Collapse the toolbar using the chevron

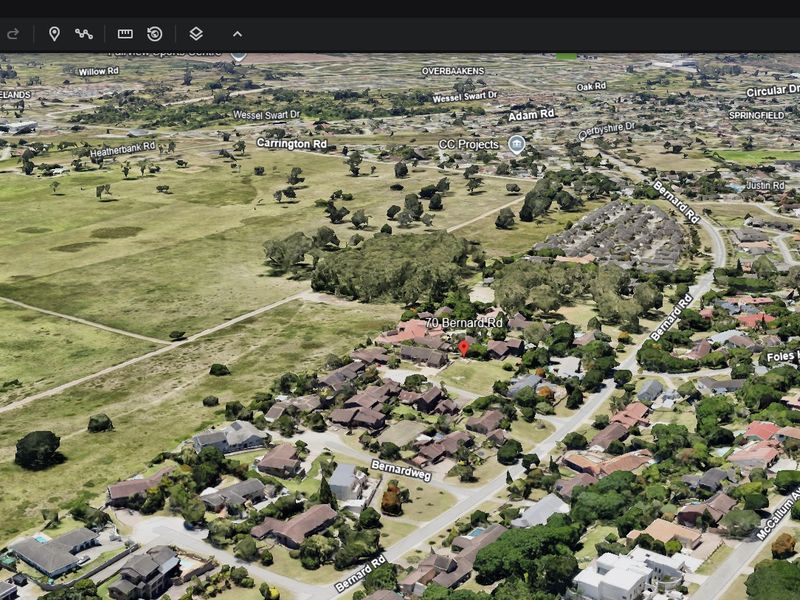tap(237, 32)
